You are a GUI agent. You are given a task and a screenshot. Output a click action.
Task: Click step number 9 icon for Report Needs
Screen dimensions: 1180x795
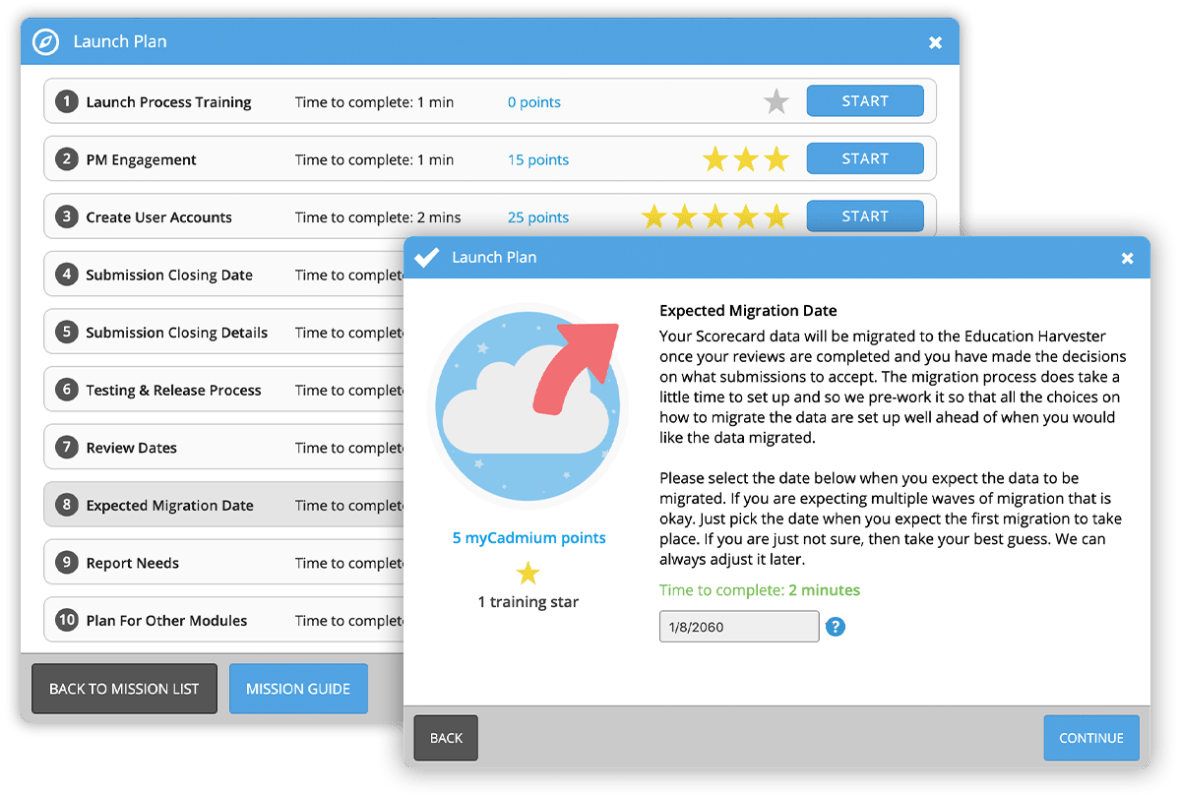pos(67,562)
